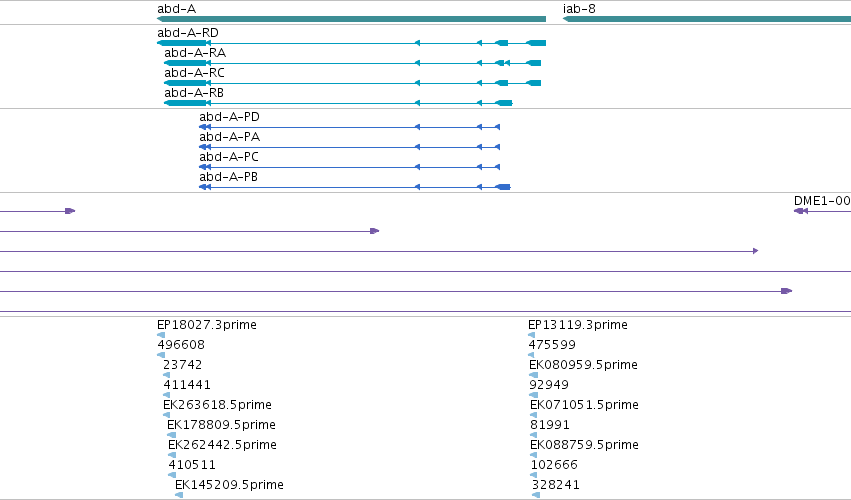The image size is (851, 500).
Task: Click the insertion marker below 328241
Action: click(536, 495)
